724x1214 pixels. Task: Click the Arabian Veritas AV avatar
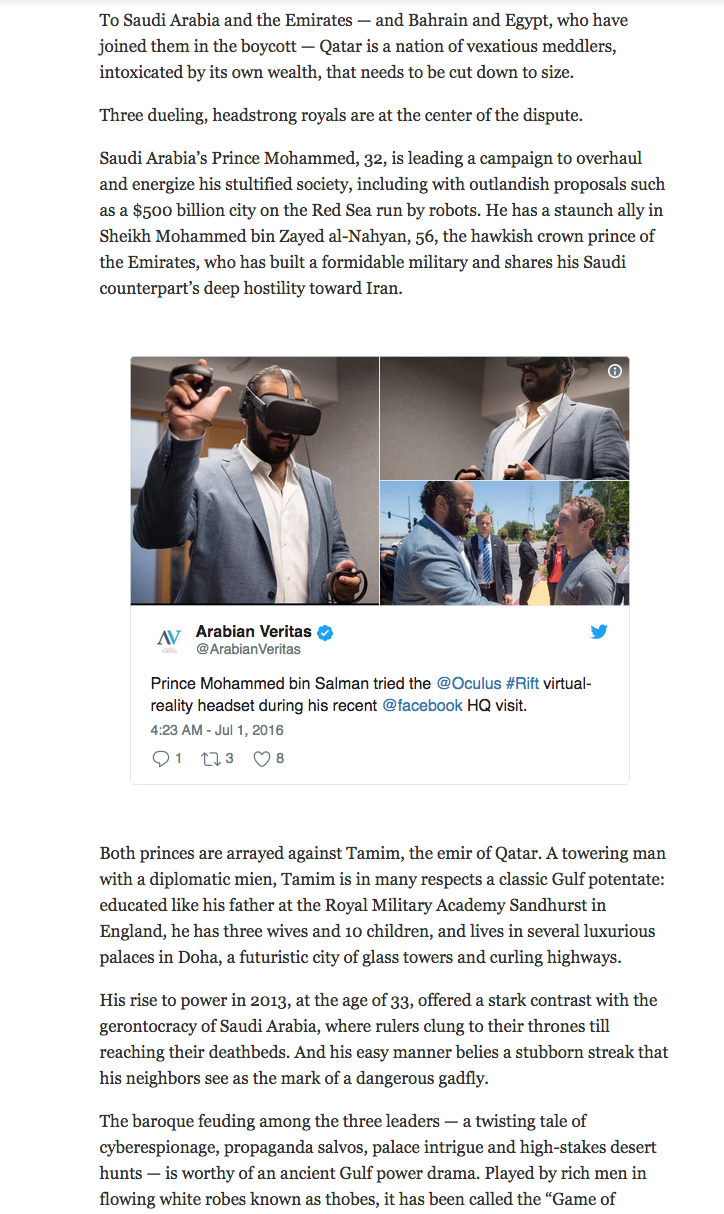(168, 640)
